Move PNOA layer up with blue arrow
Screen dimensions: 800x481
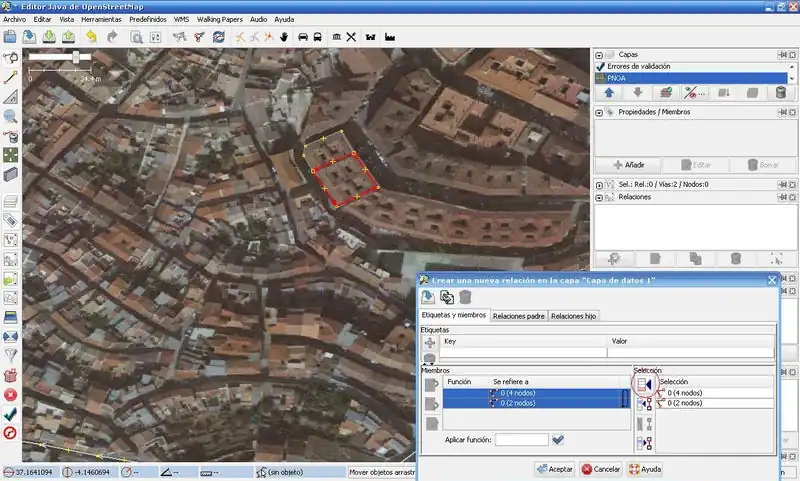click(x=608, y=93)
